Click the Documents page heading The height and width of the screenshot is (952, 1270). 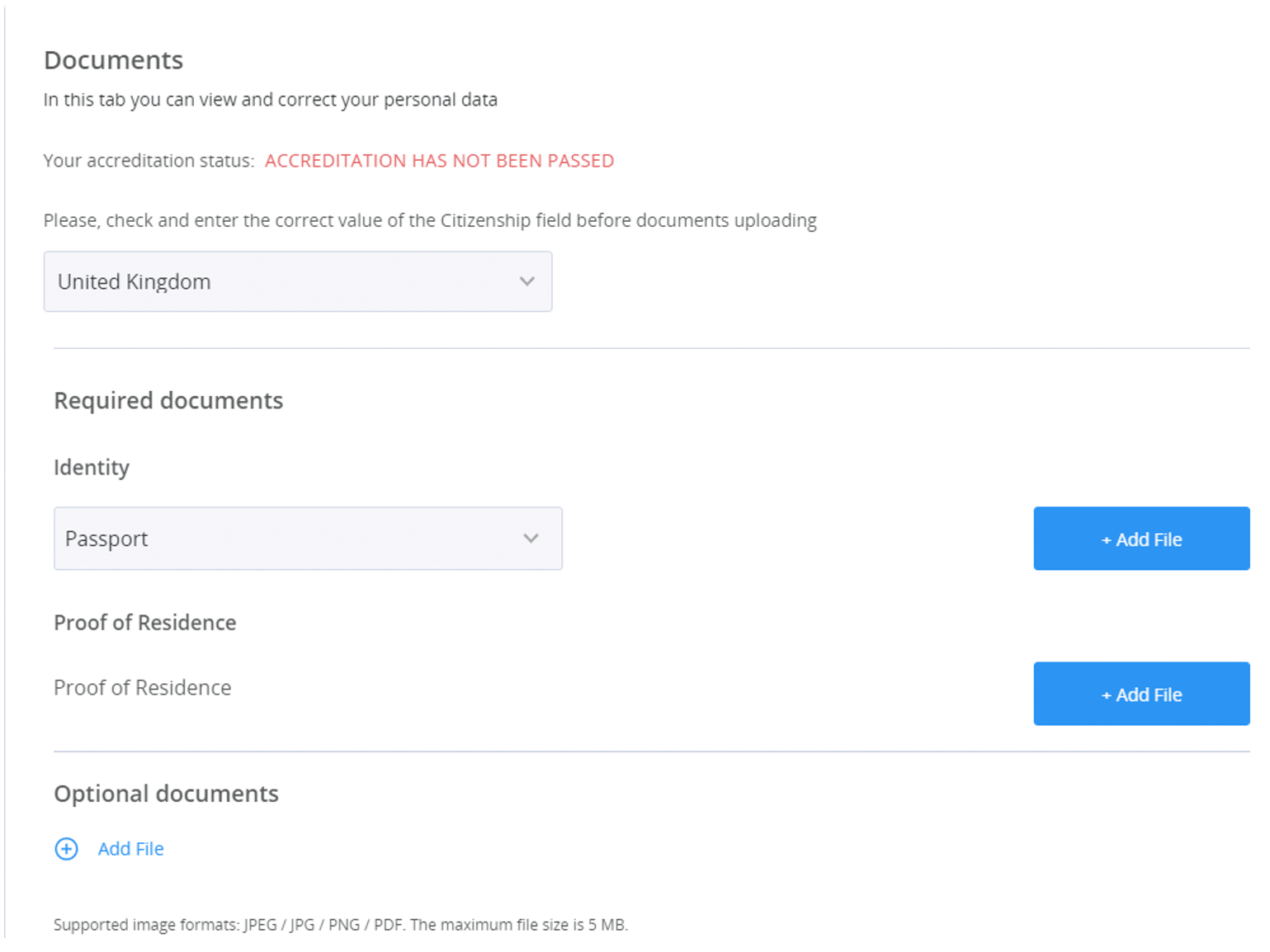click(114, 60)
